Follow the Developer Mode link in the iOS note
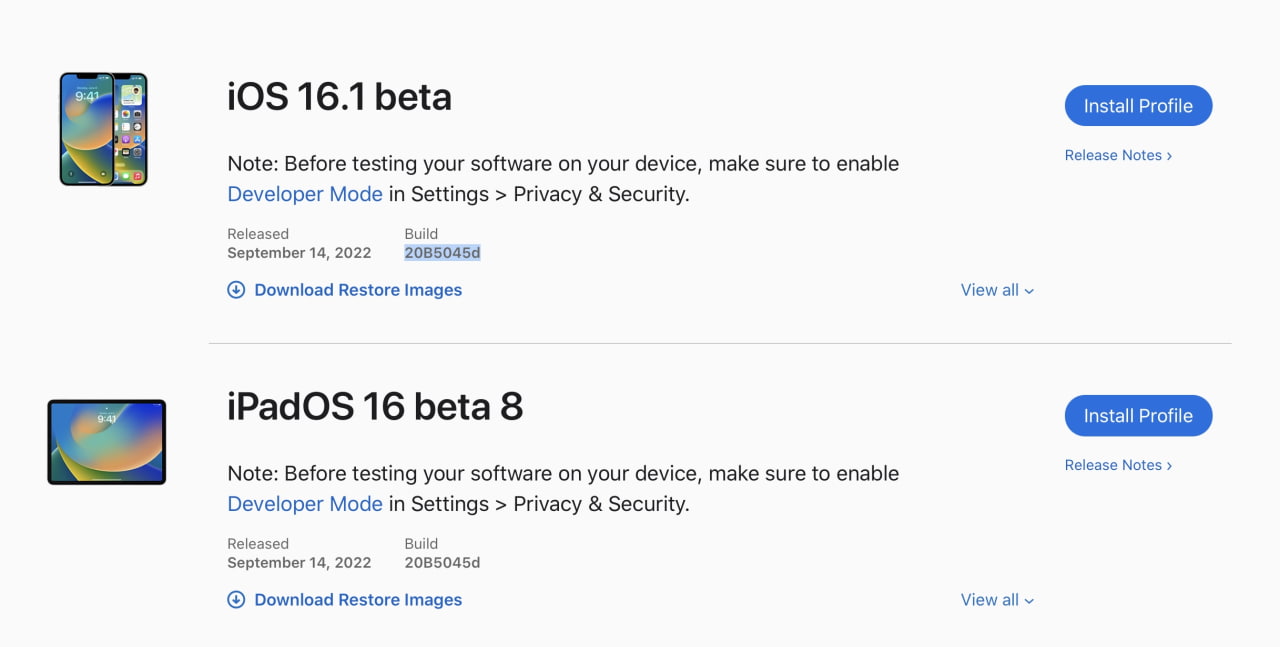 point(305,194)
